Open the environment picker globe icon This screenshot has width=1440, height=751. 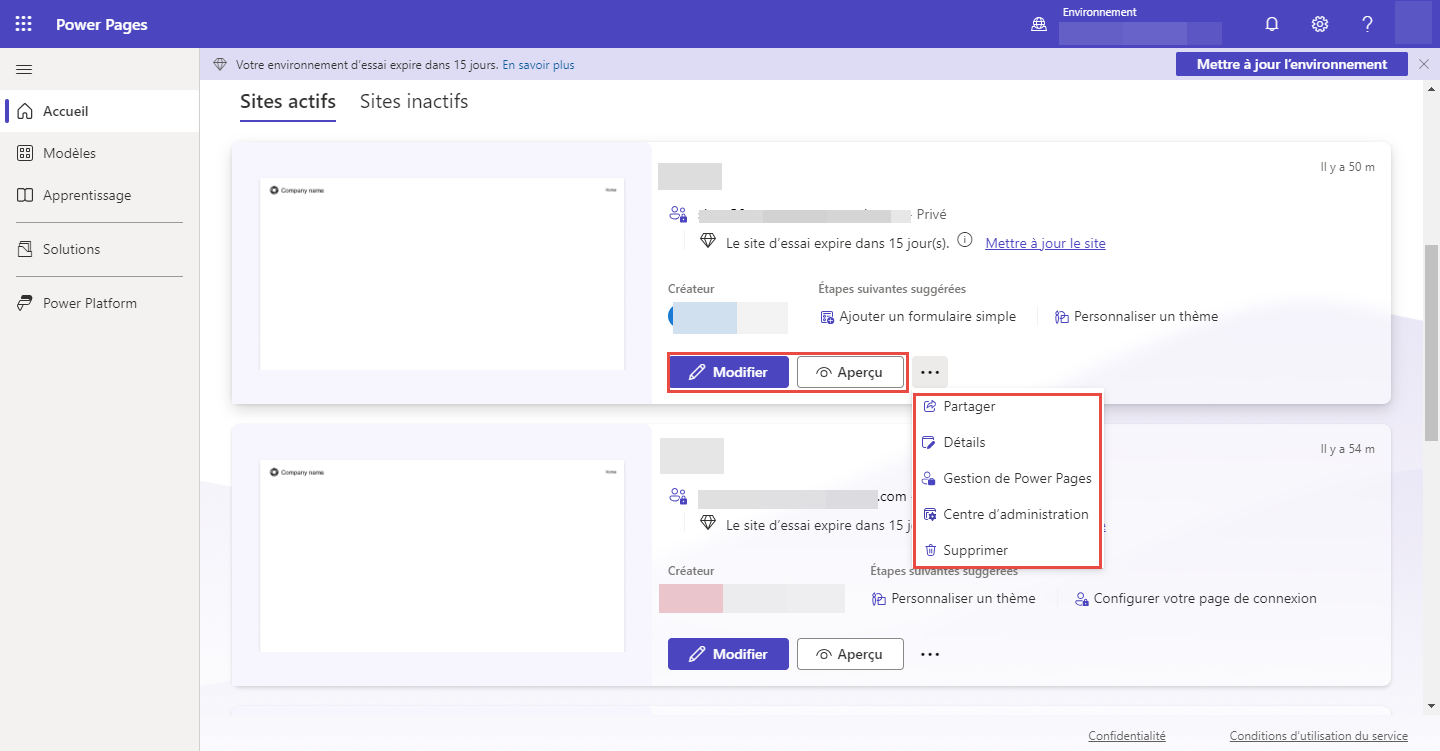[x=1039, y=25]
